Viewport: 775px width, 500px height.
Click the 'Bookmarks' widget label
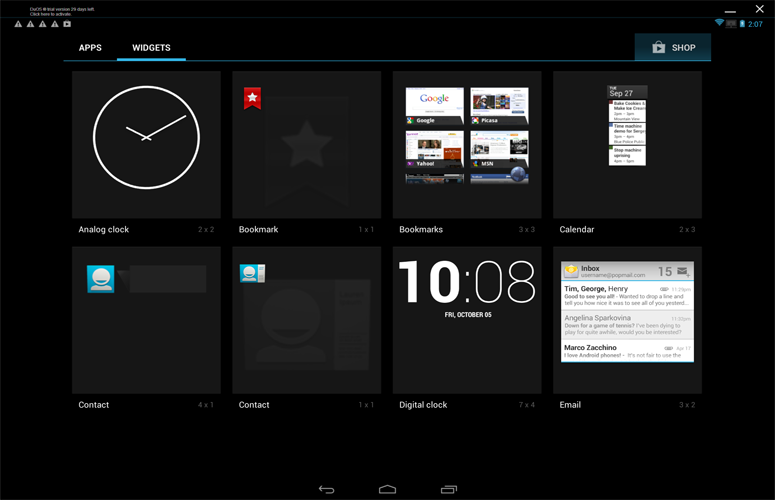pos(421,229)
